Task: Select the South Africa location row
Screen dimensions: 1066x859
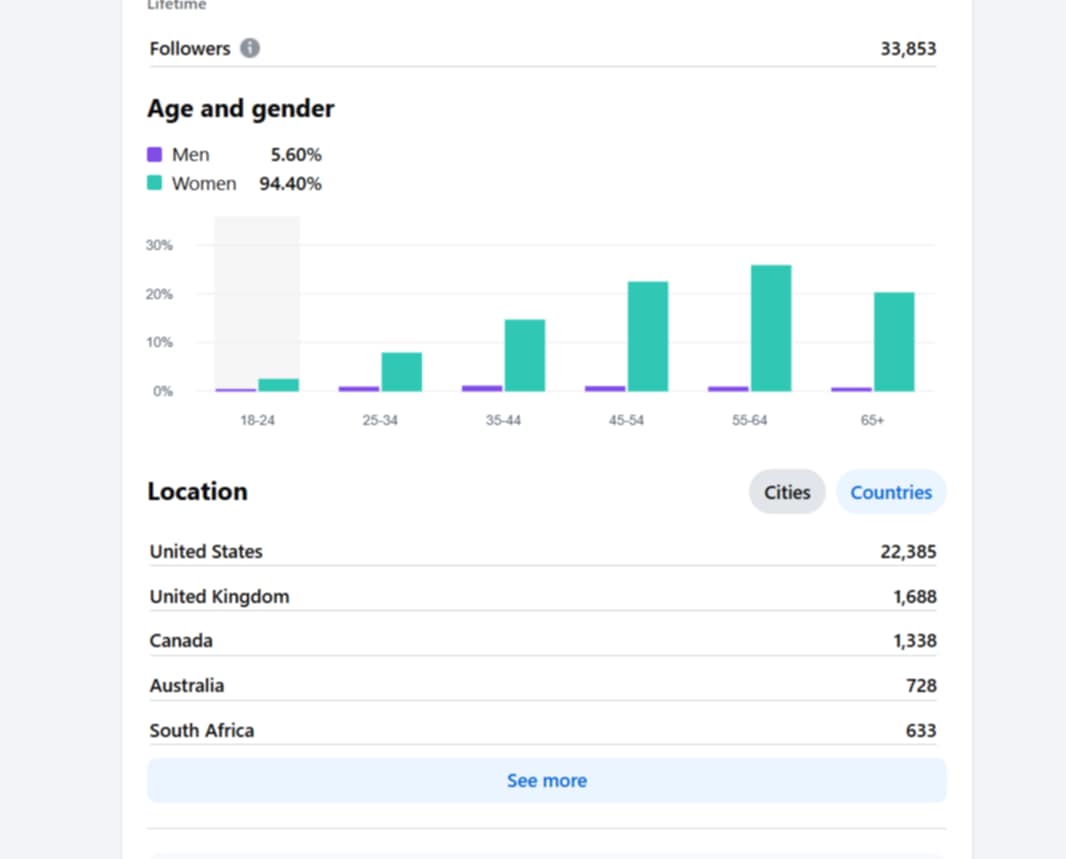Action: point(542,731)
